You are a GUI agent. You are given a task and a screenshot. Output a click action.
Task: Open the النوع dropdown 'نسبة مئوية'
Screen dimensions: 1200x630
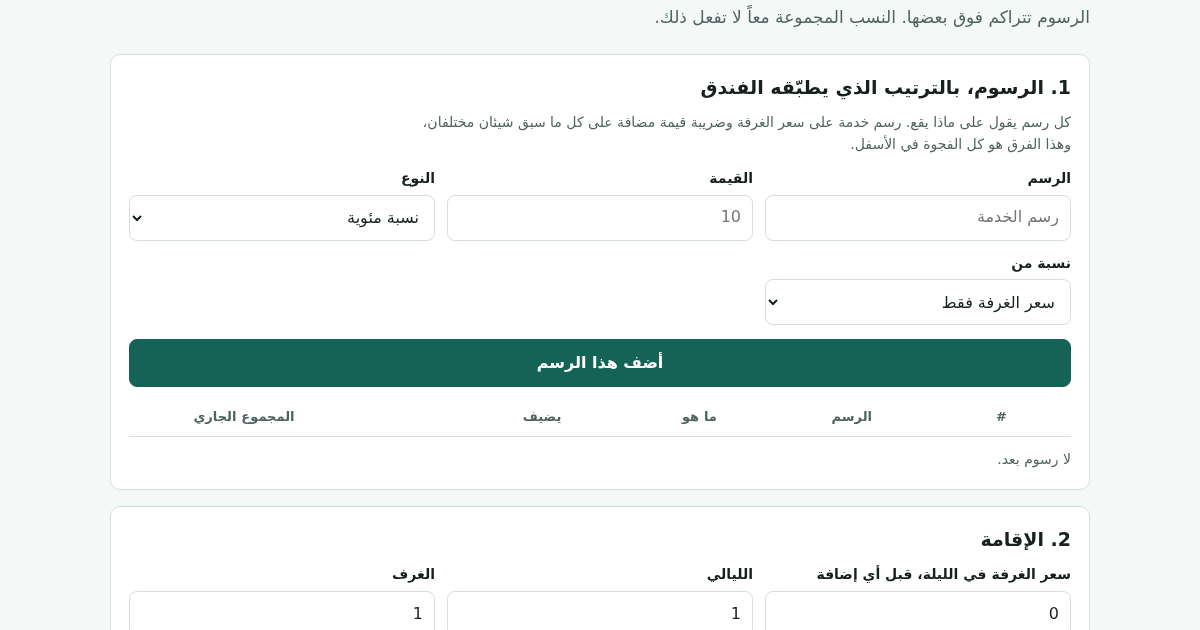pos(282,218)
